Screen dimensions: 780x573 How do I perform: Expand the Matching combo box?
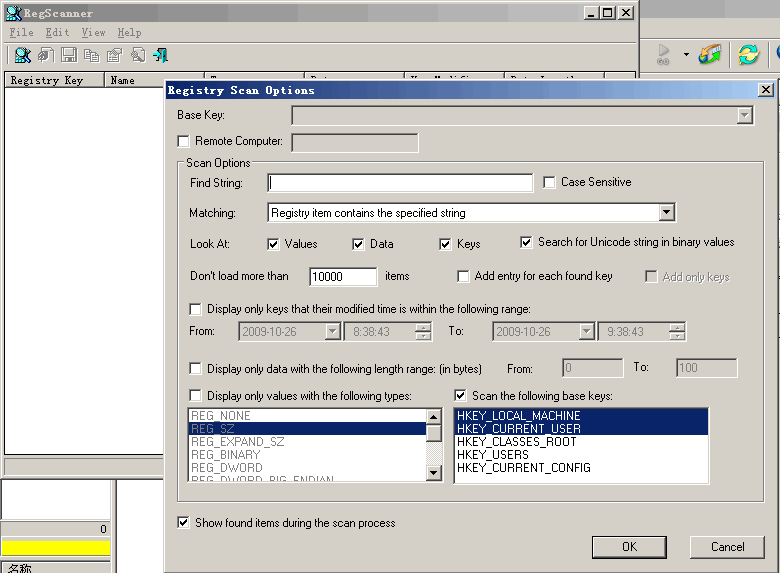667,213
